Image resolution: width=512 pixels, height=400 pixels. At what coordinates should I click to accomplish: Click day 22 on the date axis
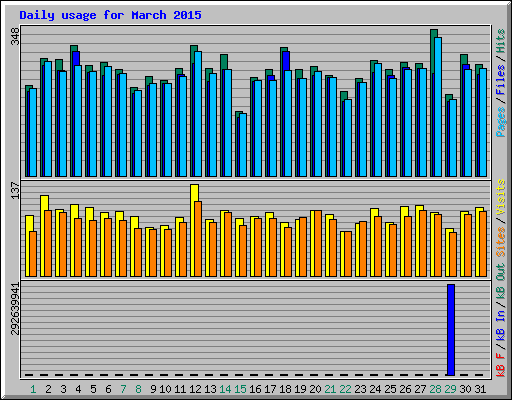[x=345, y=389]
